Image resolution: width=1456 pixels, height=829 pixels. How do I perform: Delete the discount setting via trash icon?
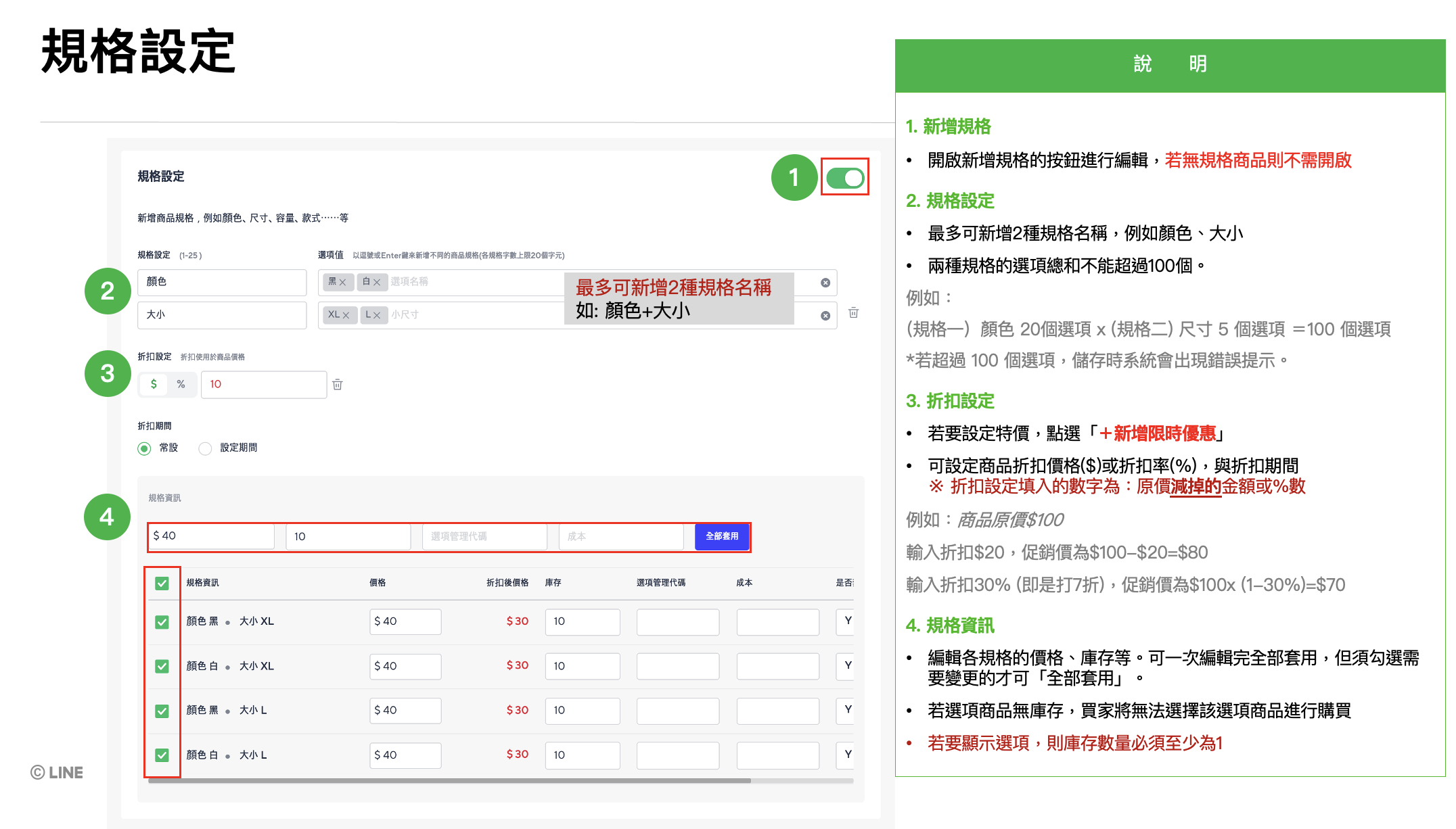(x=337, y=384)
